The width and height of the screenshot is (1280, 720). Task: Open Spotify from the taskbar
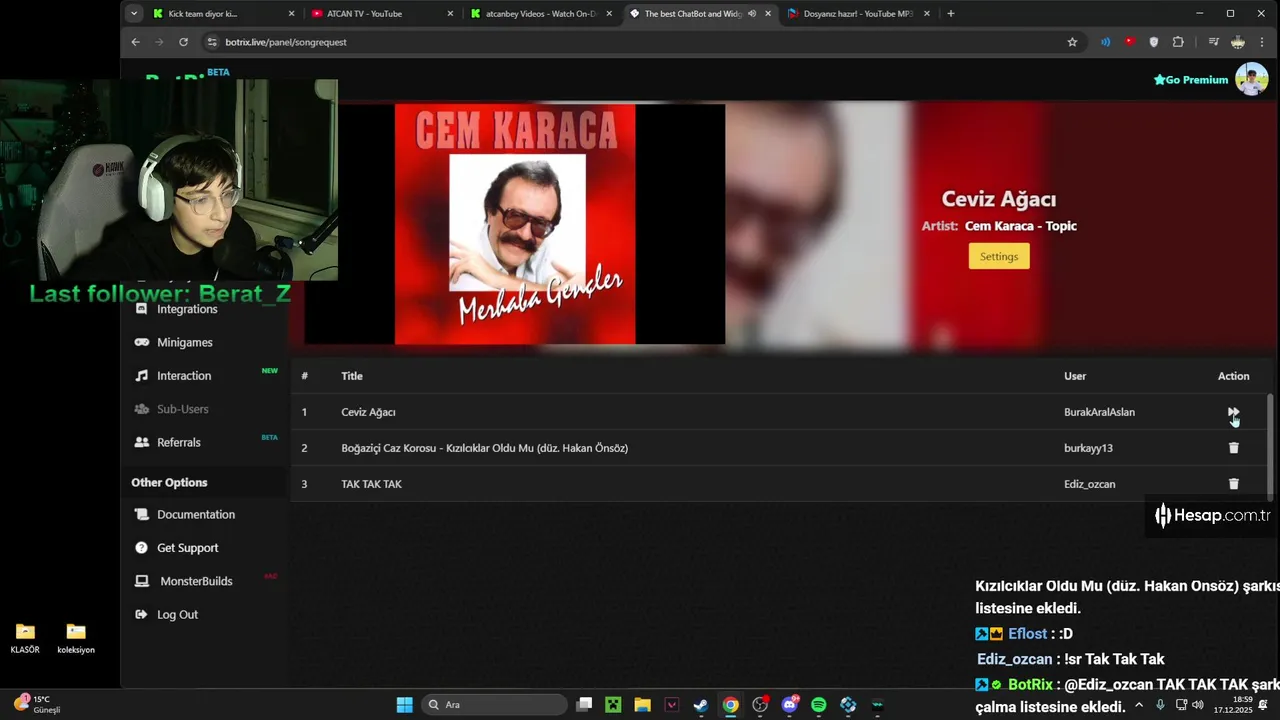click(x=819, y=705)
